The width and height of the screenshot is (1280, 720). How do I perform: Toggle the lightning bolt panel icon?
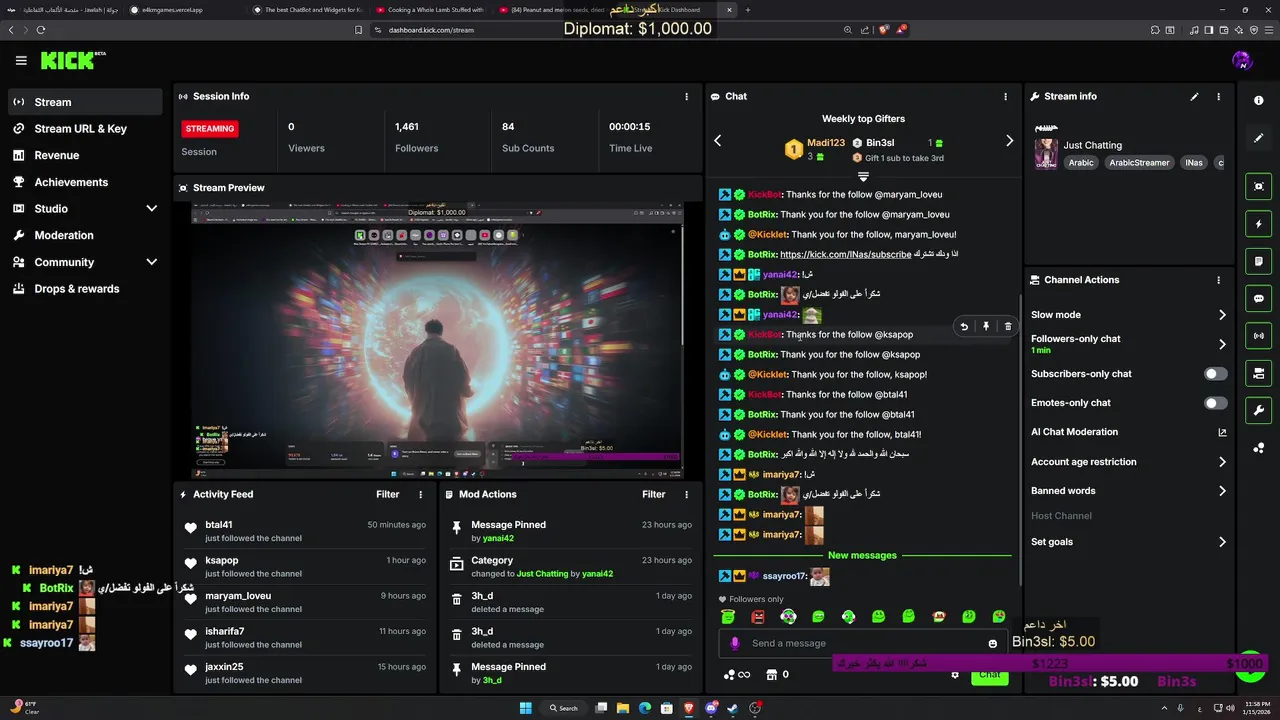click(x=1259, y=224)
